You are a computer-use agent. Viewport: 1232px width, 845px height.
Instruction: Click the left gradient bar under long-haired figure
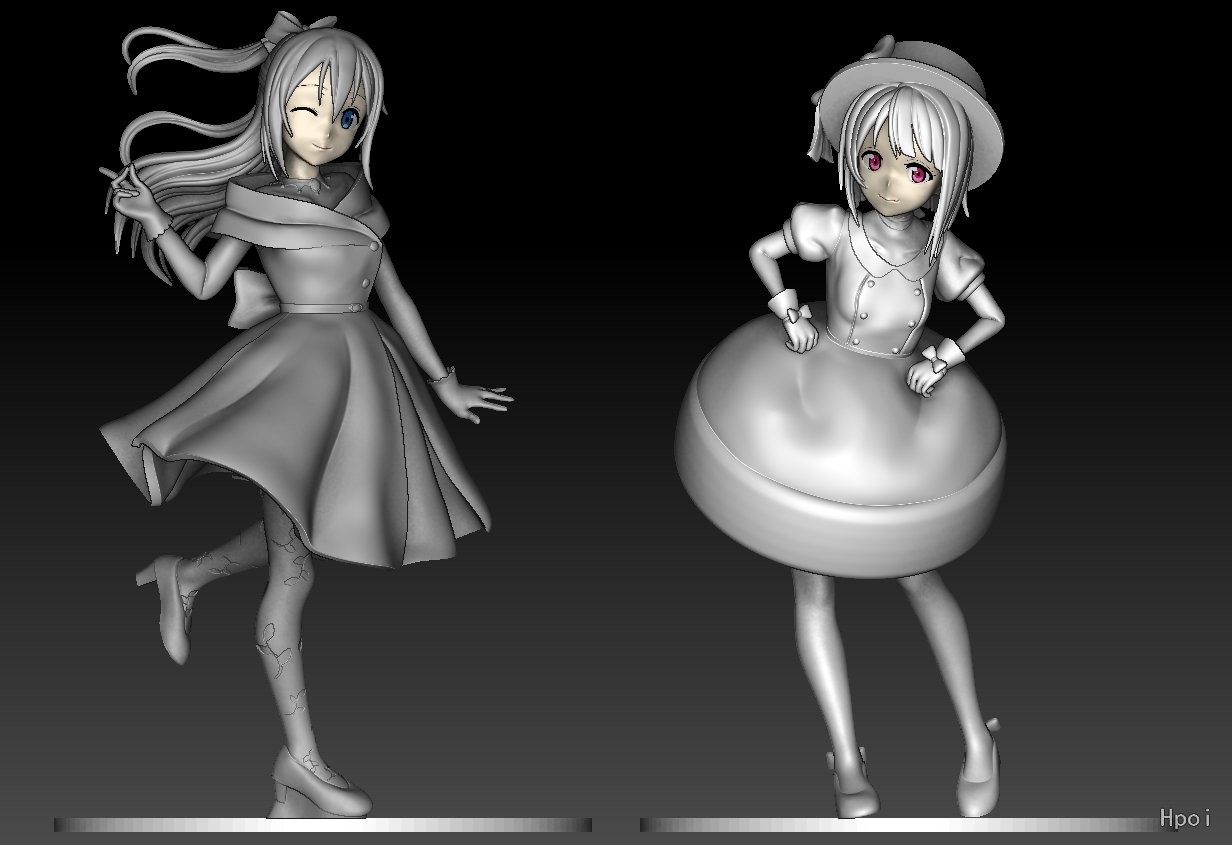coord(322,825)
